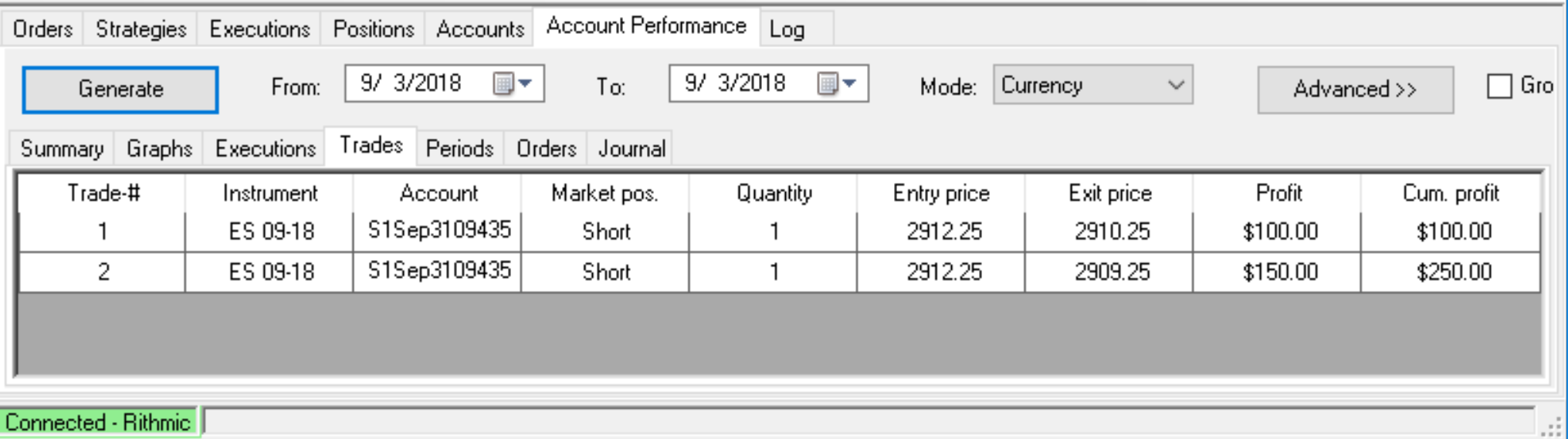
Task: Click the Generate button
Action: tap(120, 89)
